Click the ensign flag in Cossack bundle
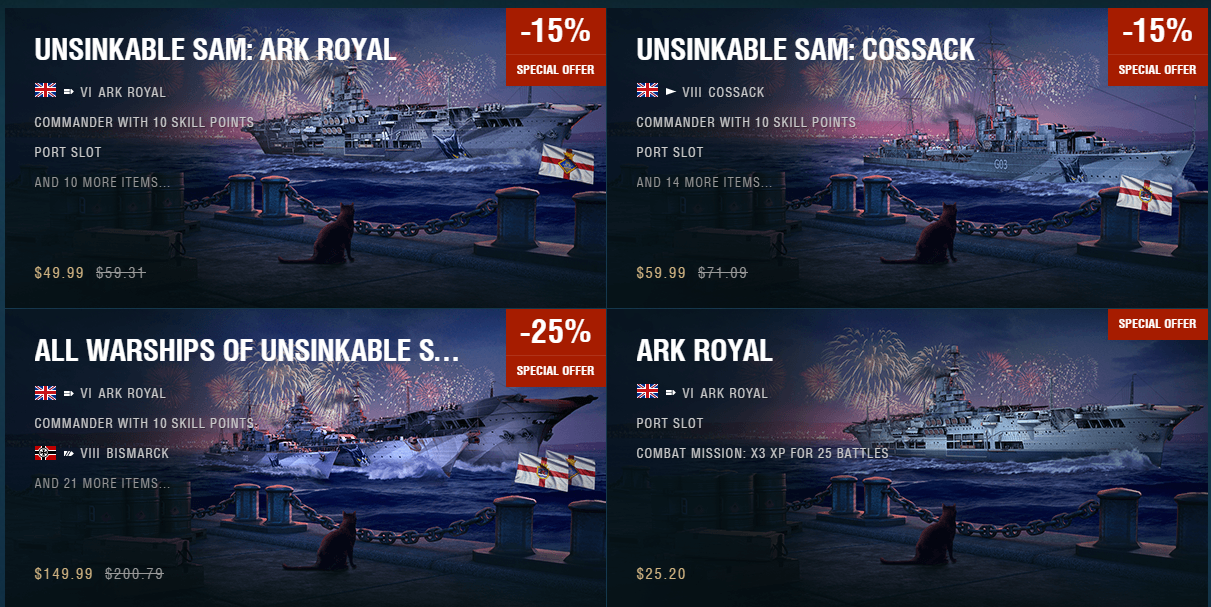 coord(1143,193)
